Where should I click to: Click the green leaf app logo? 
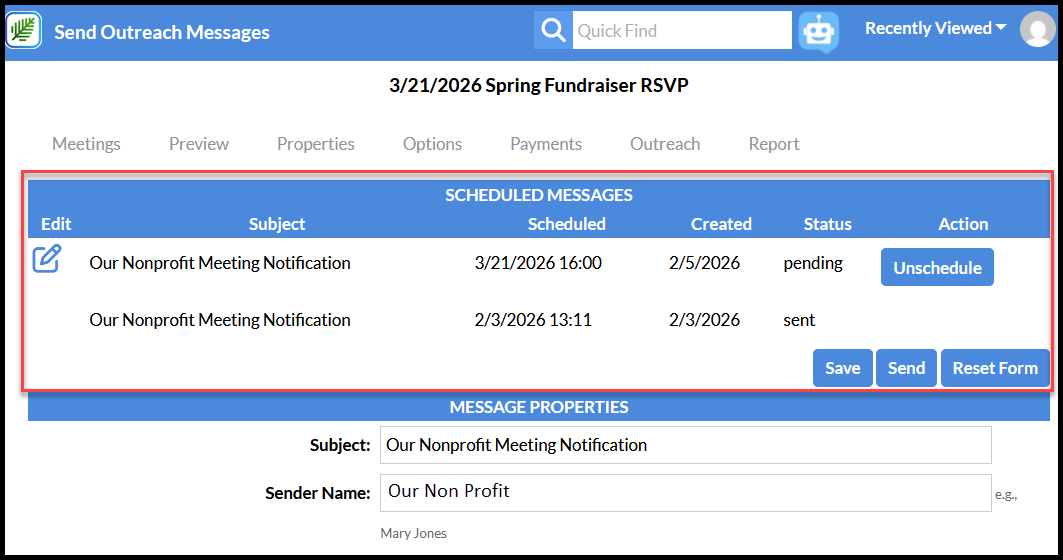[x=24, y=31]
